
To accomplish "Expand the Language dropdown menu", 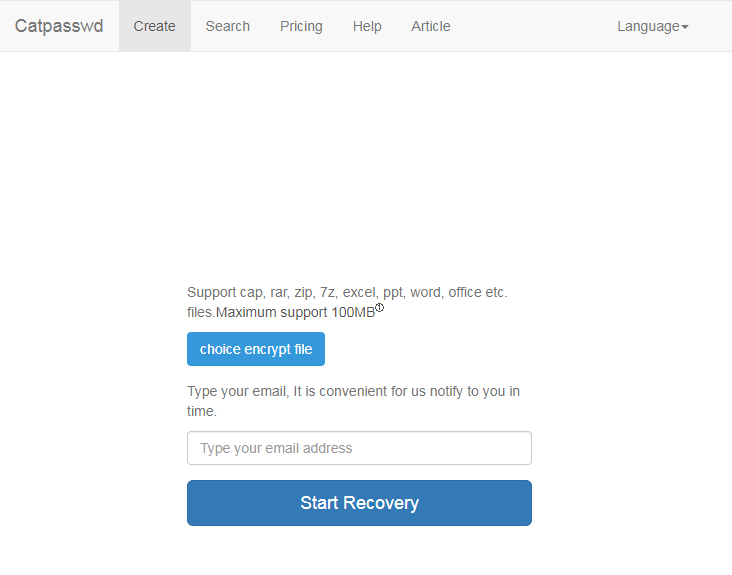I will click(652, 26).
